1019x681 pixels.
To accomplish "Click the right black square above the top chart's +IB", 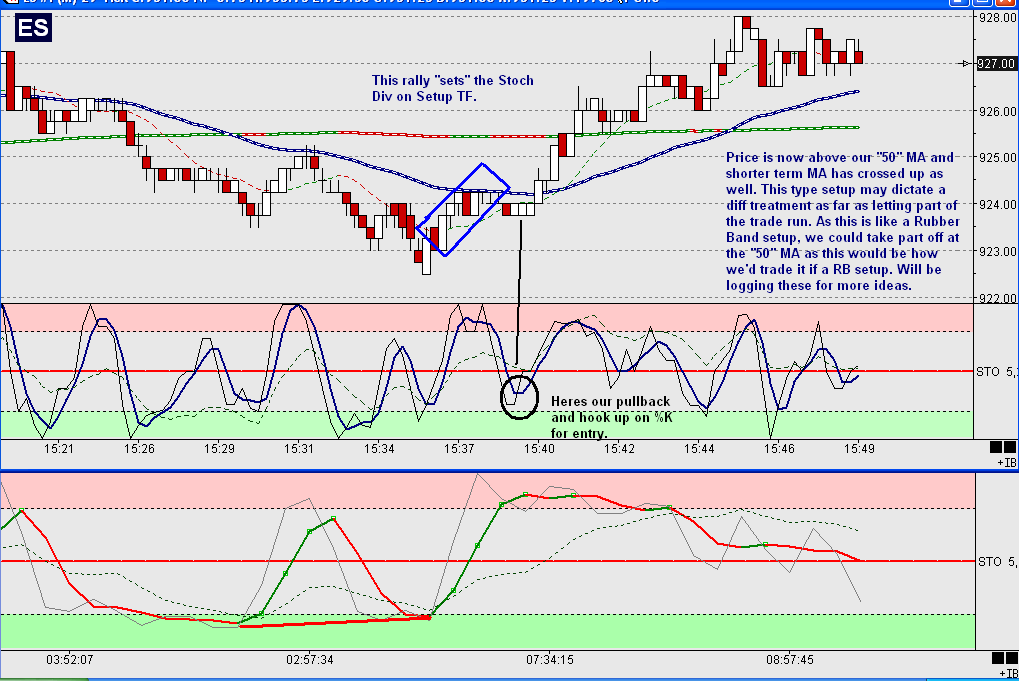I will tap(1010, 447).
